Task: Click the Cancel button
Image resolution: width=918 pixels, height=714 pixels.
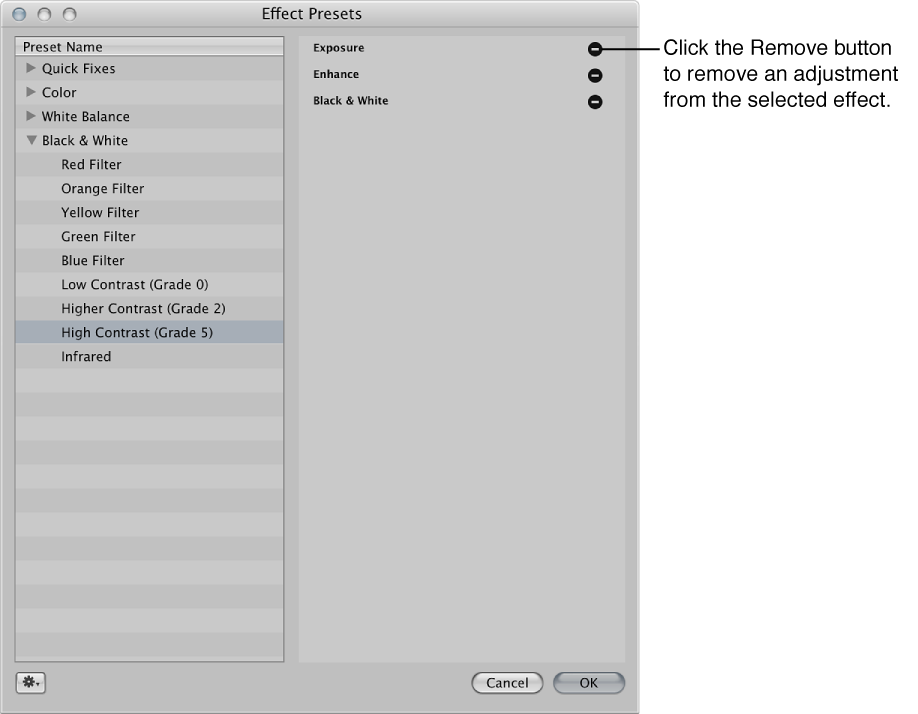Action: tap(507, 683)
